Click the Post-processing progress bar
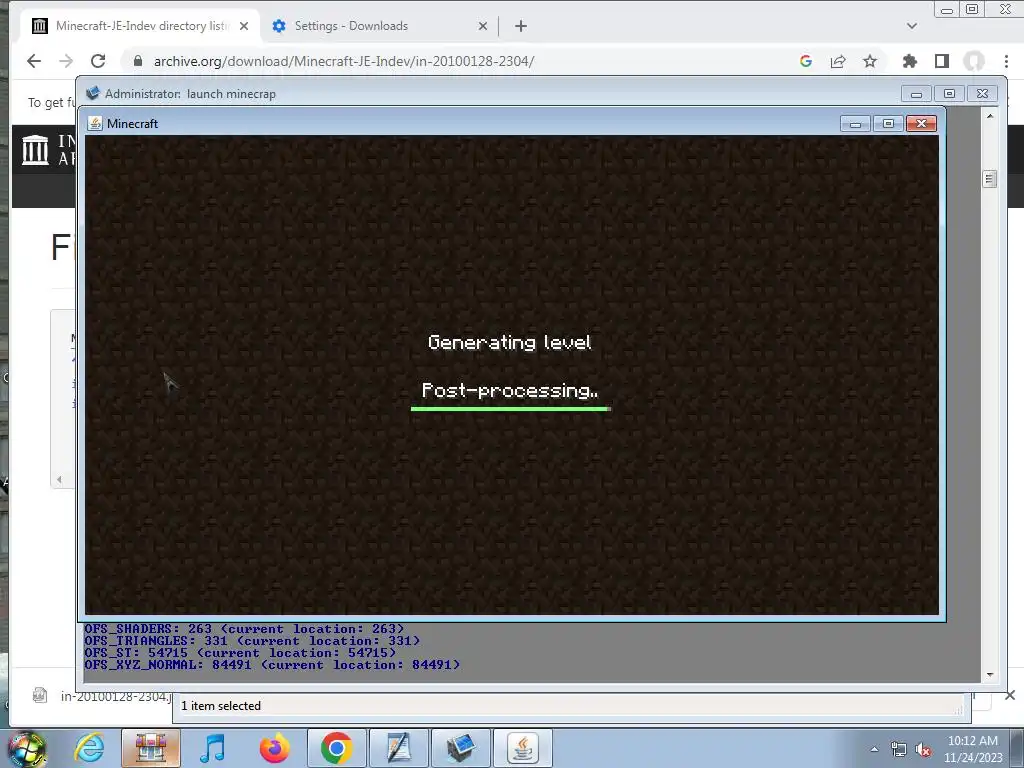 (x=511, y=409)
